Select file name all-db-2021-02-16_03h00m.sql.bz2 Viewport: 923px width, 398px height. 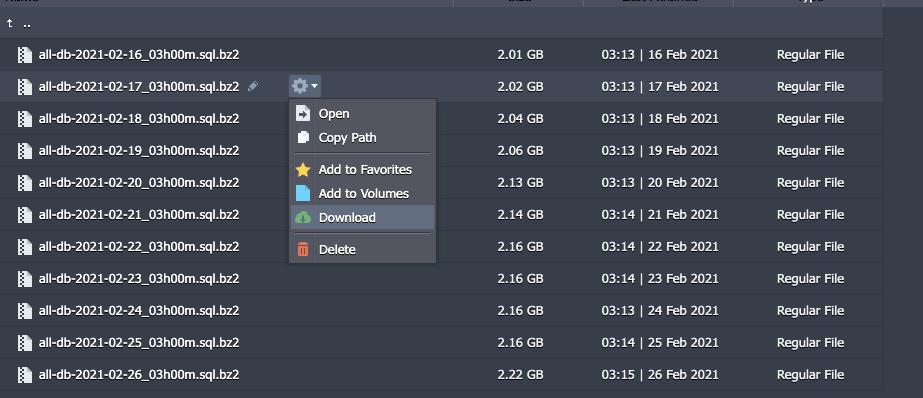point(139,55)
